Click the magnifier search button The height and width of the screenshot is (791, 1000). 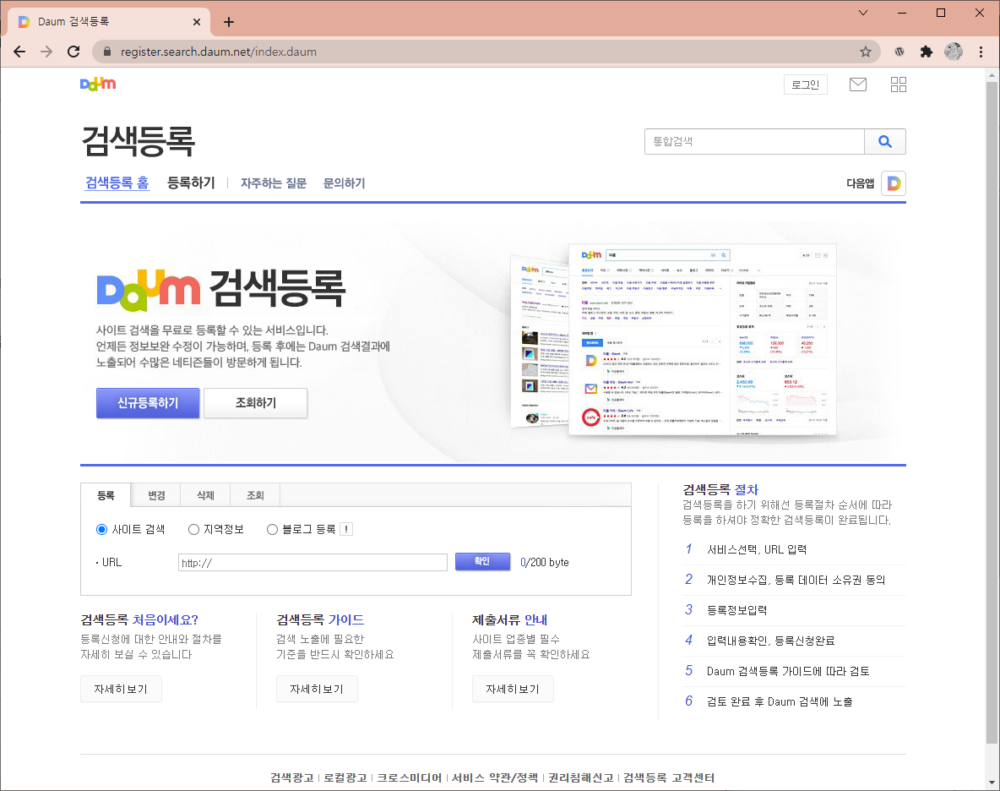pos(885,142)
